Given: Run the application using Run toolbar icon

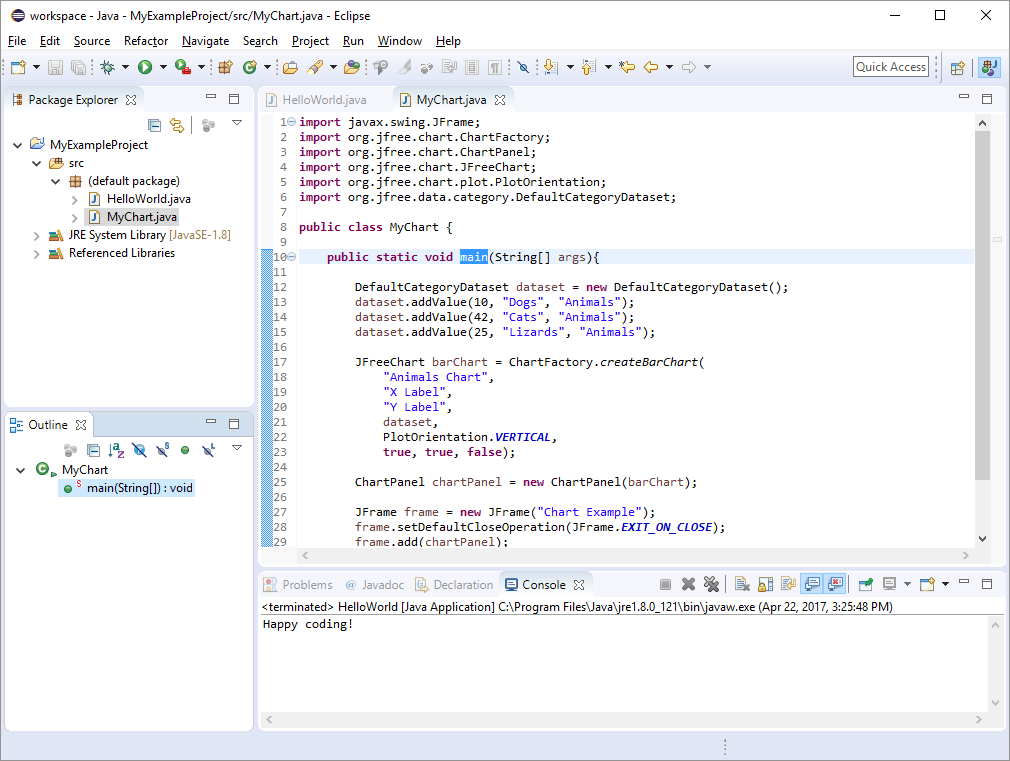Looking at the screenshot, I should pos(143,67).
